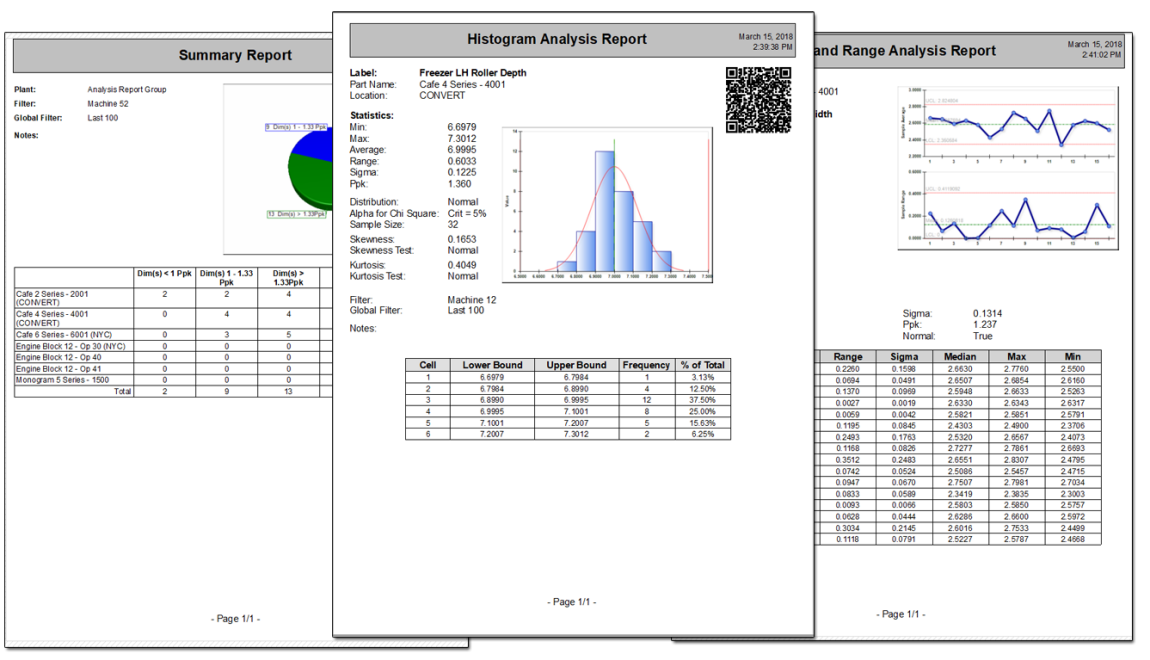
Task: Click the Skewness value '0.1653'
Action: (x=461, y=239)
